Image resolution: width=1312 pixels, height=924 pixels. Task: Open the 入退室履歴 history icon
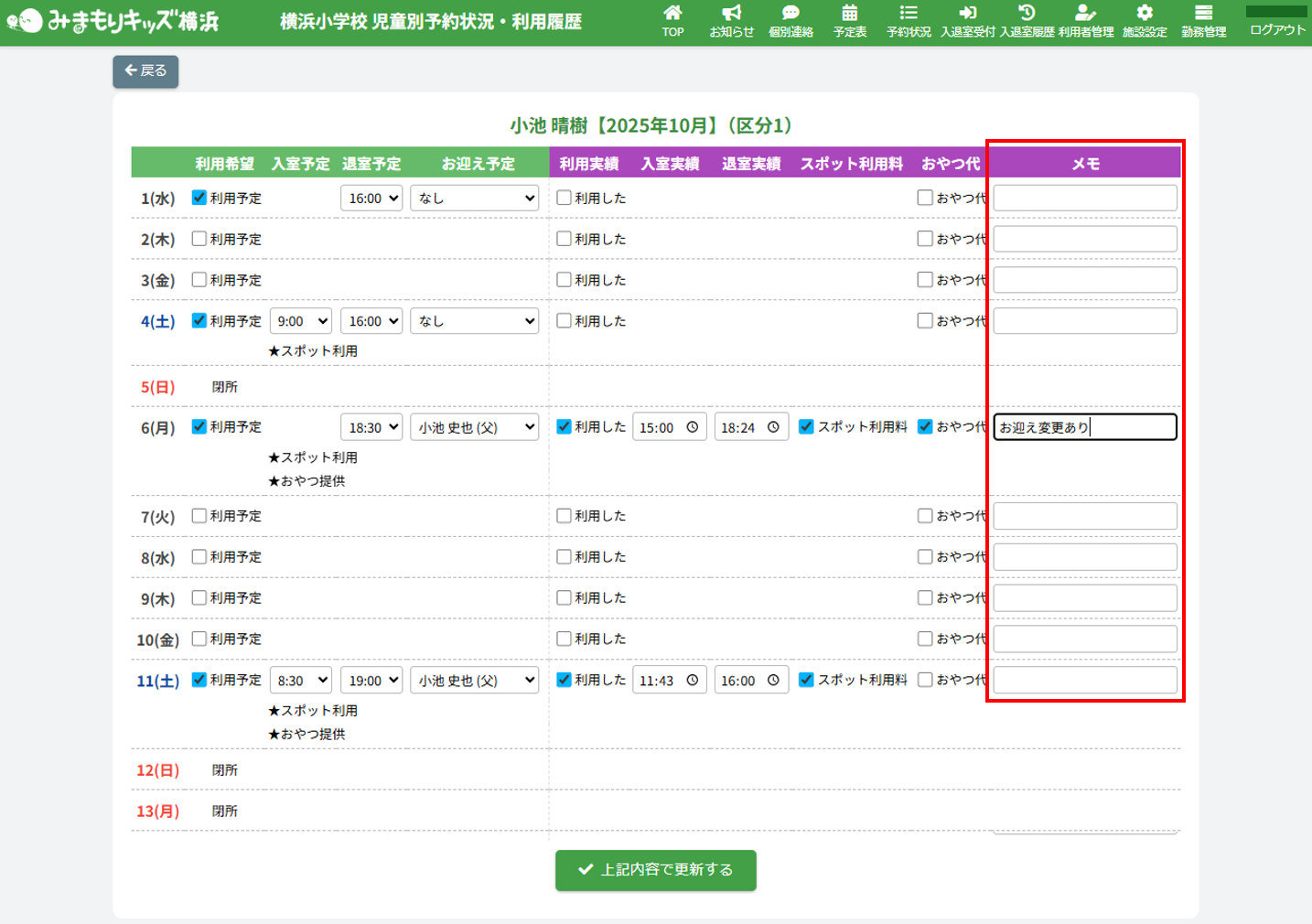[1027, 20]
